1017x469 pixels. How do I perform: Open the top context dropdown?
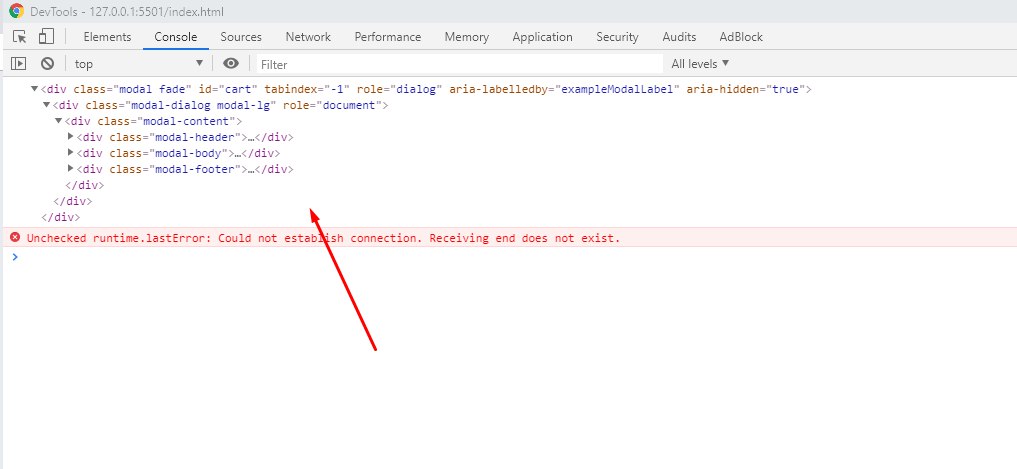(x=138, y=64)
